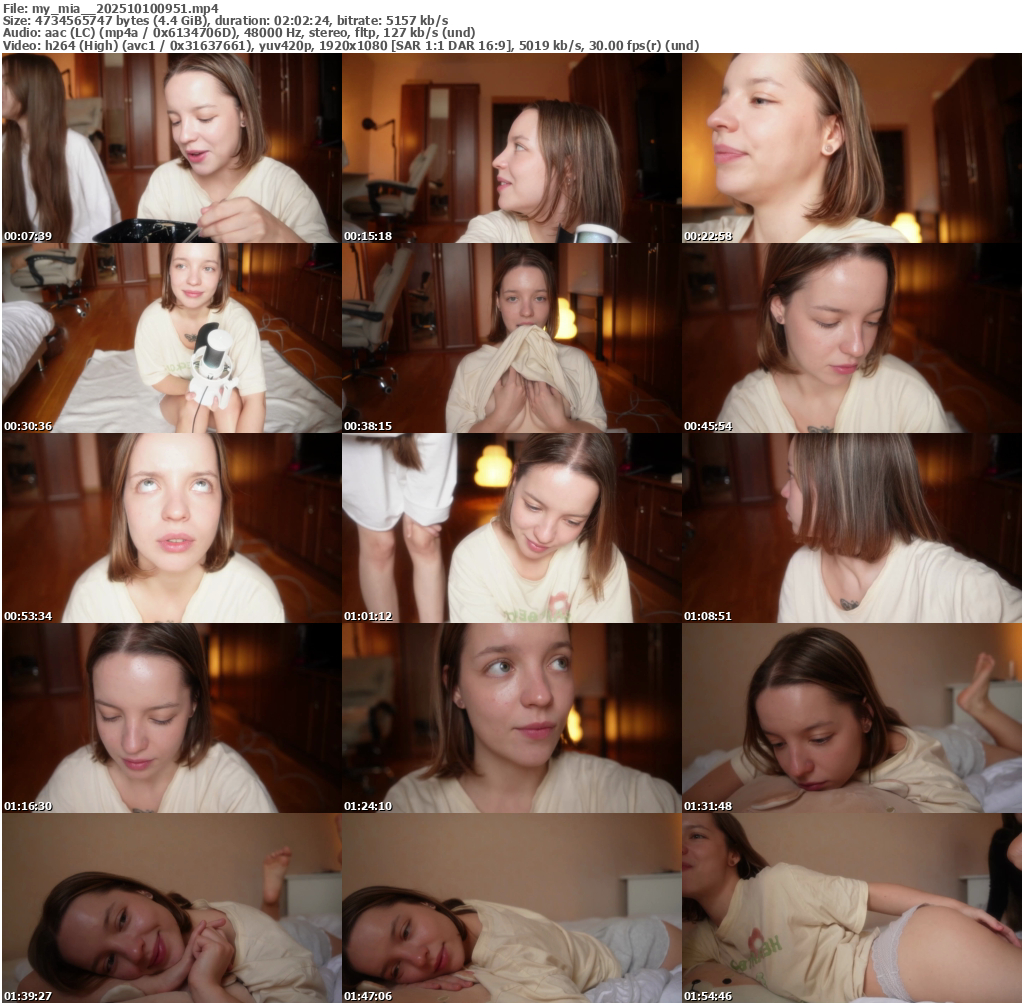
Task: Open the frame at 00:45:54
Action: point(852,338)
